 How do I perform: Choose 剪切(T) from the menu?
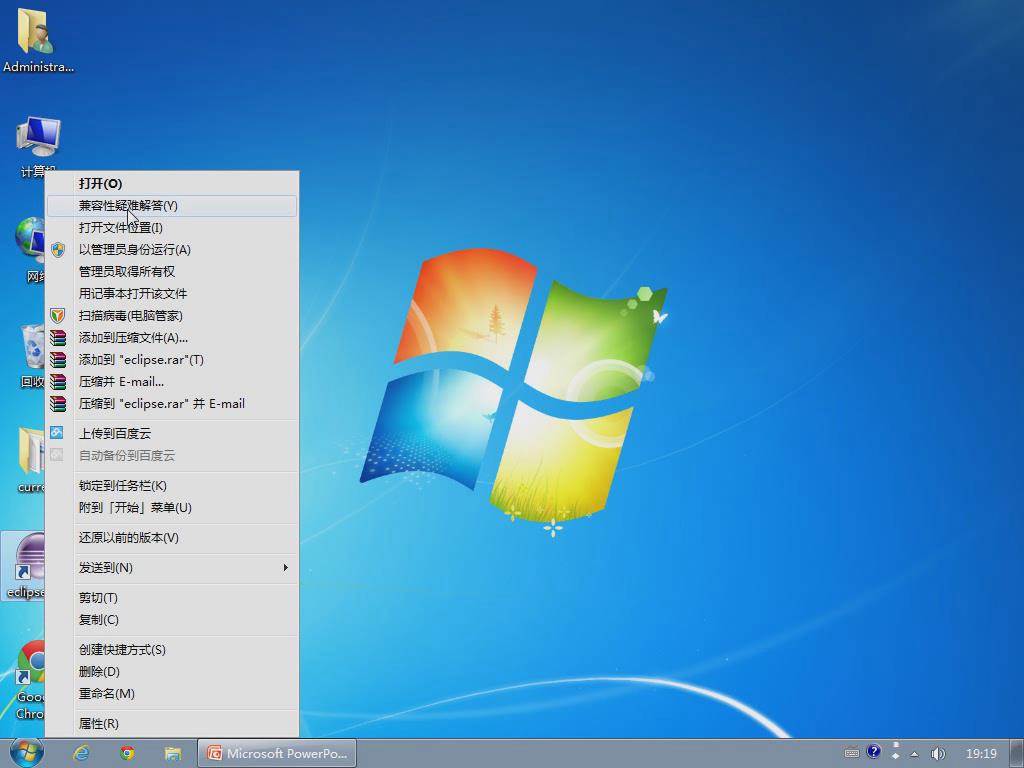click(172, 598)
